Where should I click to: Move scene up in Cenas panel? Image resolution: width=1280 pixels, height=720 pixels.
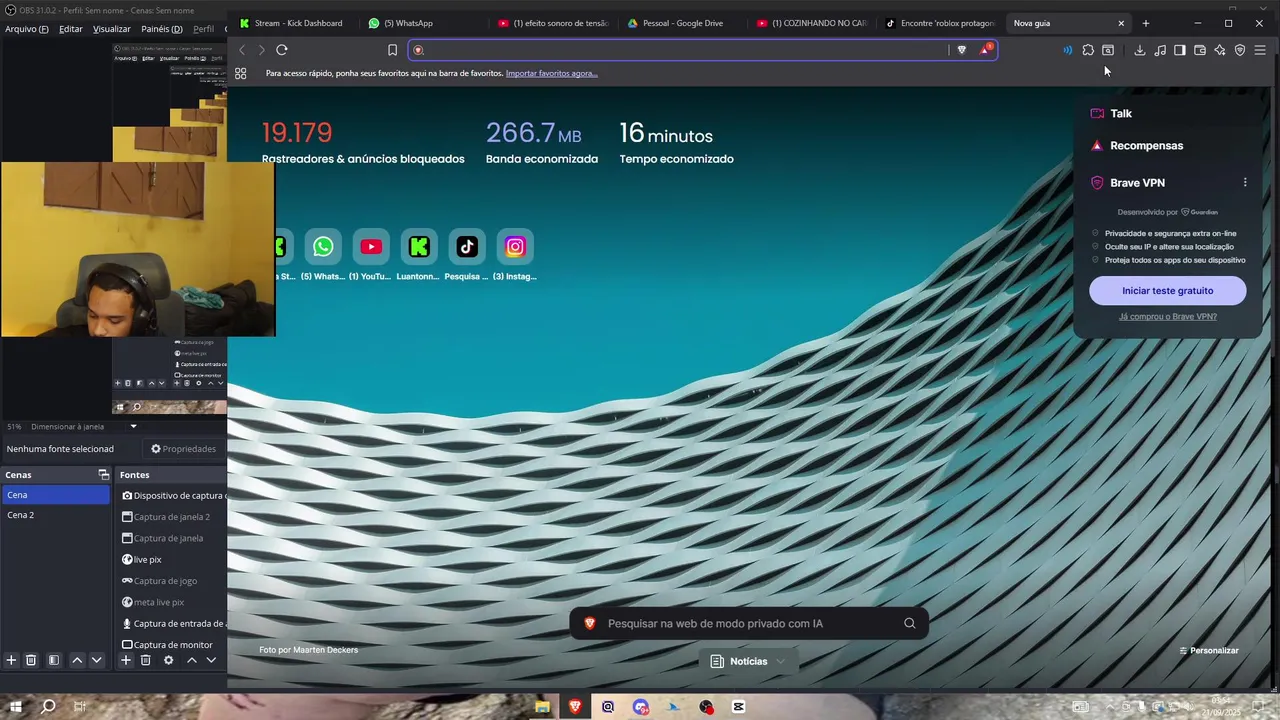[77, 660]
